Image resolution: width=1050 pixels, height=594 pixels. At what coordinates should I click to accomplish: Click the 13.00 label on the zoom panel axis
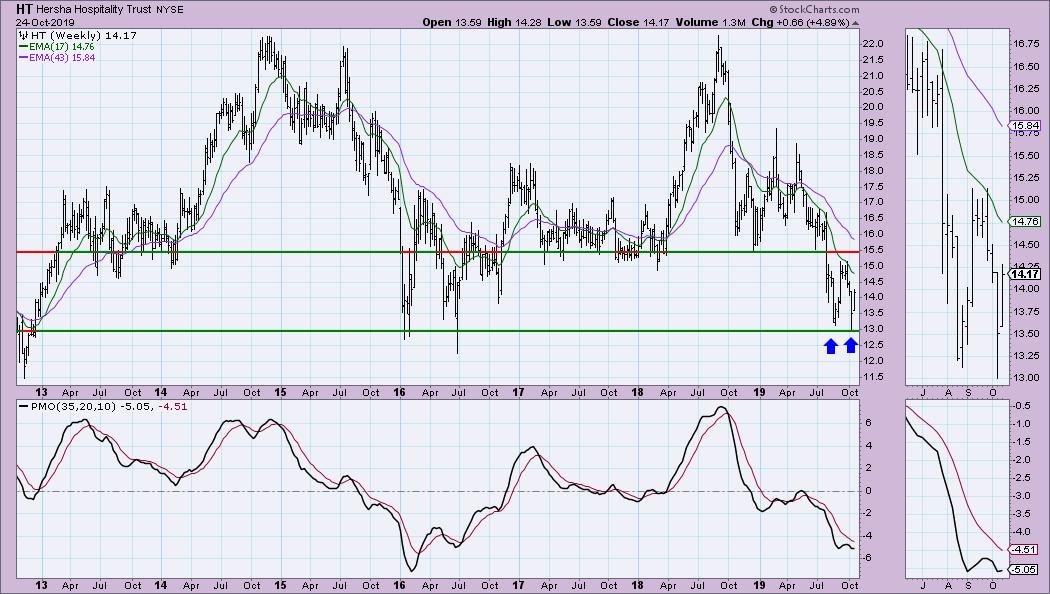[x=1025, y=377]
